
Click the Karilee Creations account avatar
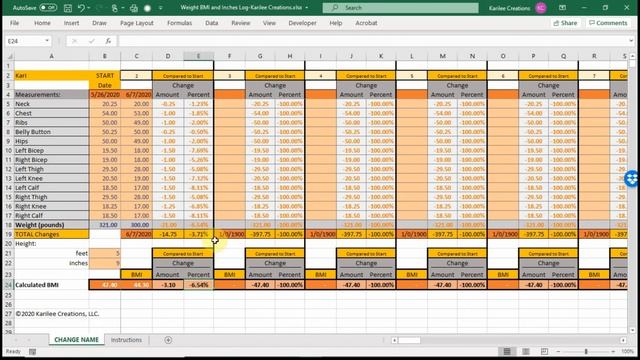coord(541,8)
